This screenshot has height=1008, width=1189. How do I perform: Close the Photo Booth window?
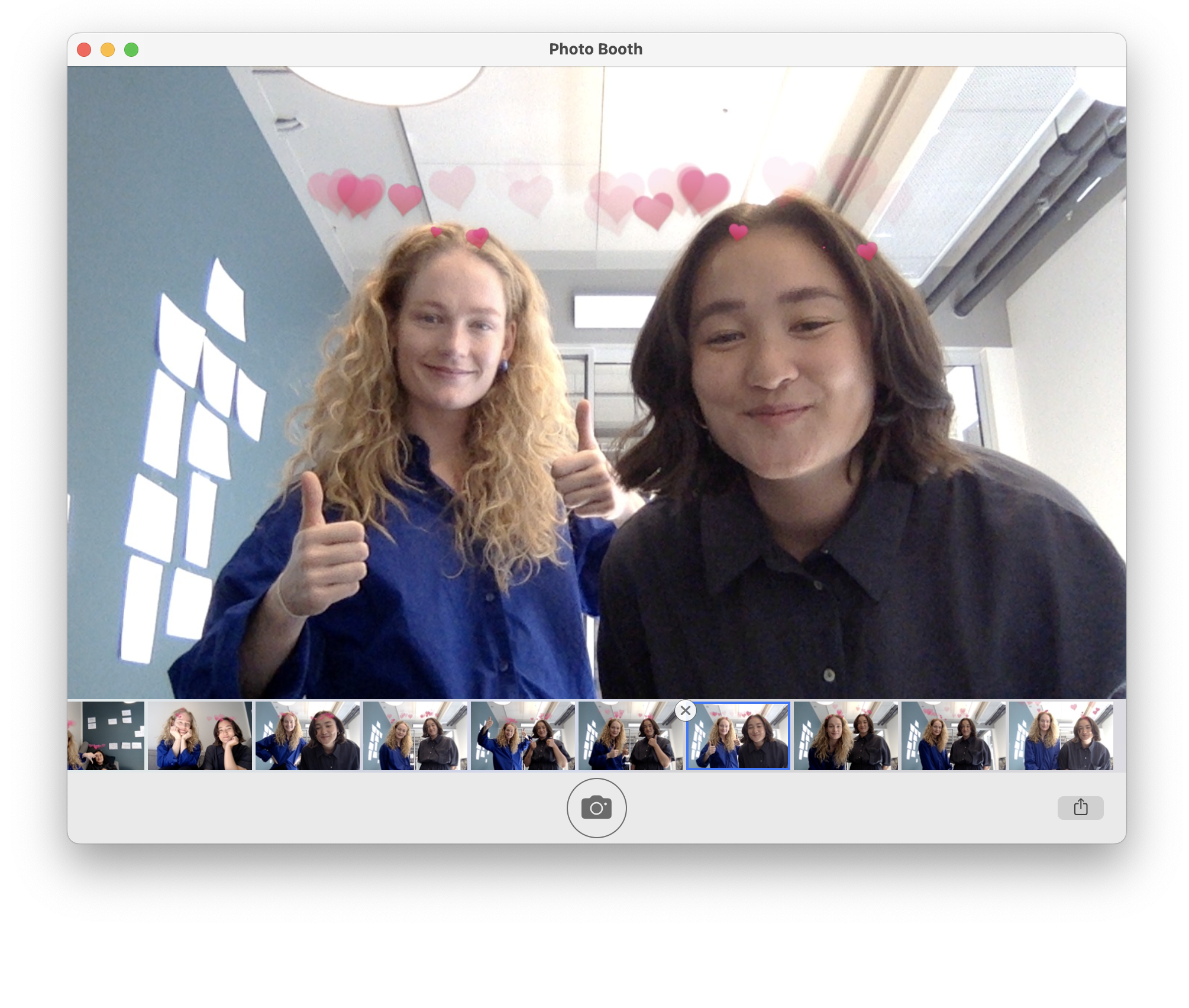point(84,50)
